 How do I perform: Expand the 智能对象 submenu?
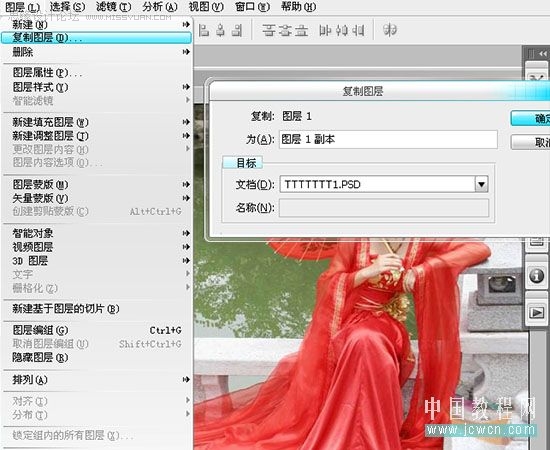96,233
